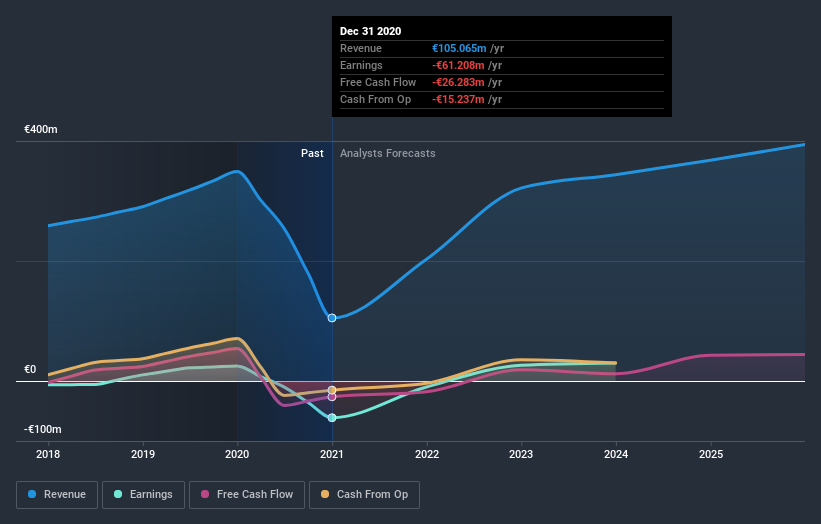Click the €400m y-axis label
Image resolution: width=821 pixels, height=524 pixels.
pos(41,129)
